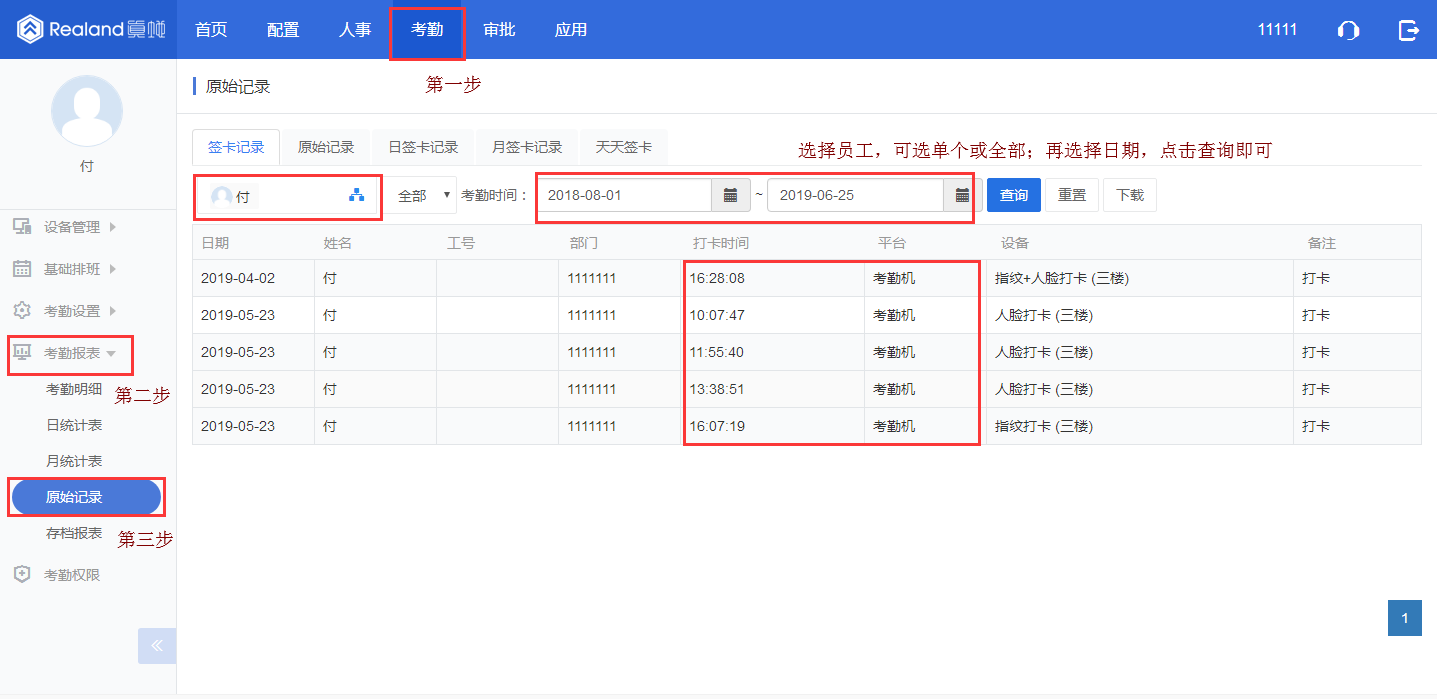Select 考勤 in top navigation
This screenshot has width=1437, height=699.
427,30
